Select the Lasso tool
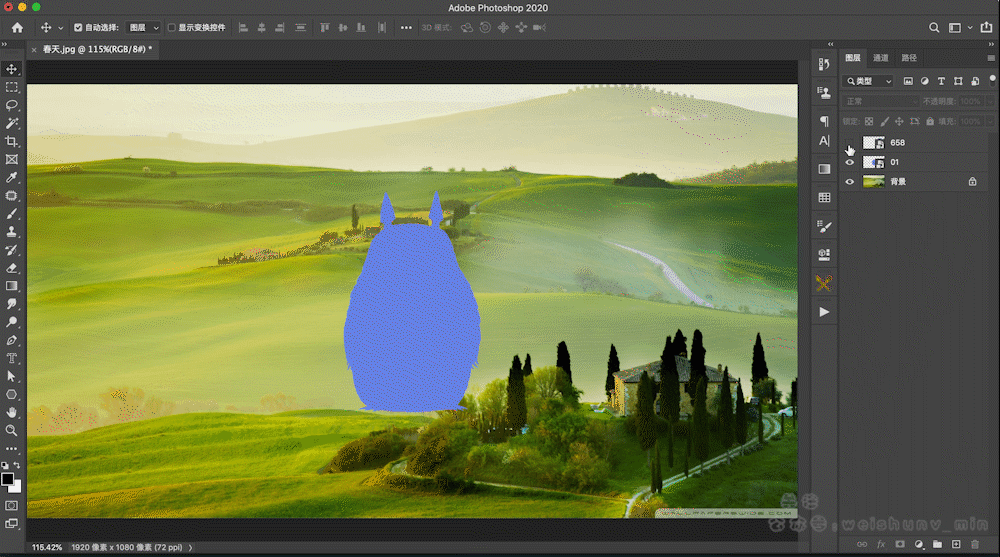The width and height of the screenshot is (1000, 557). tap(11, 105)
